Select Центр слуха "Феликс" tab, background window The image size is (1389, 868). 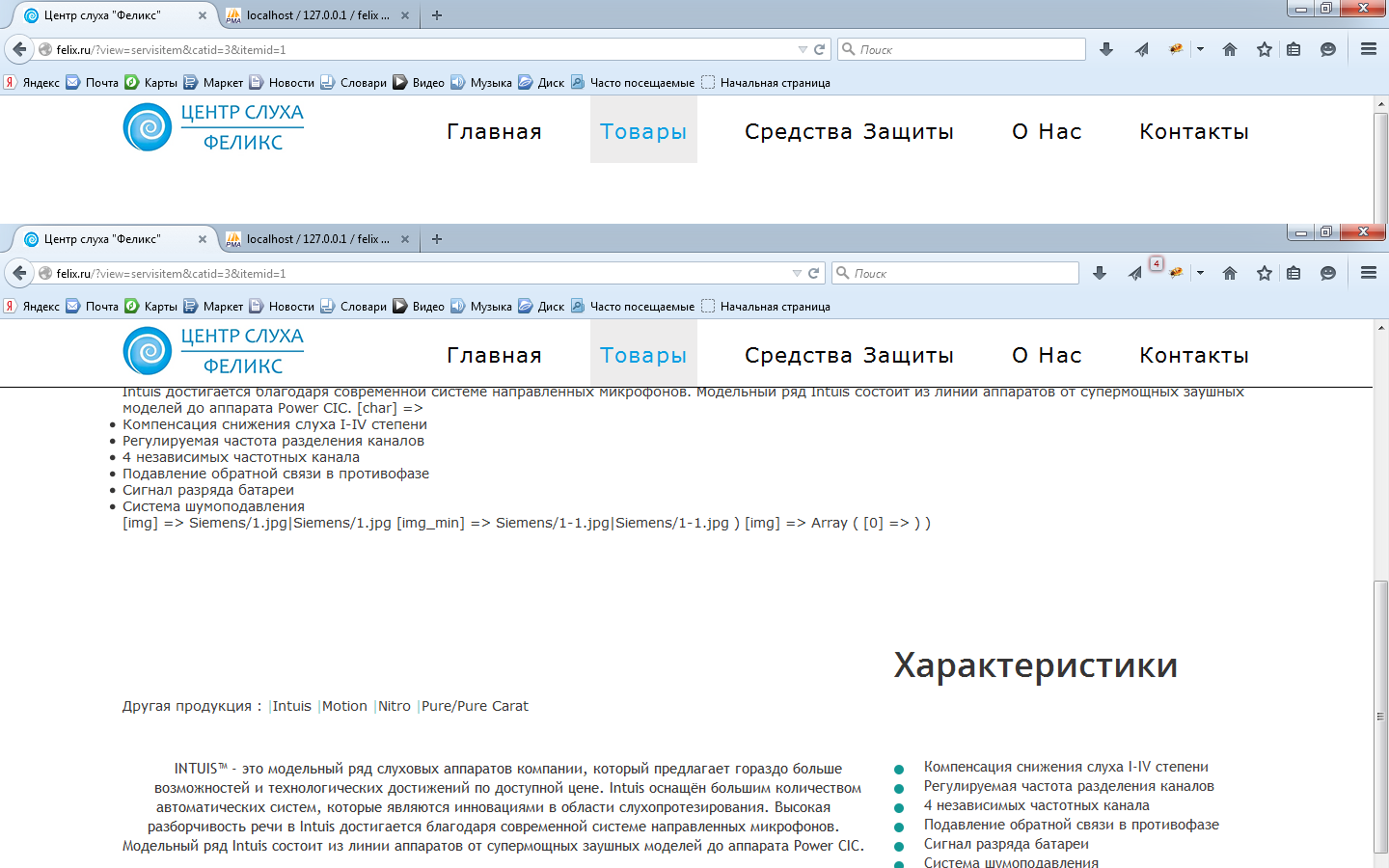pos(114,15)
